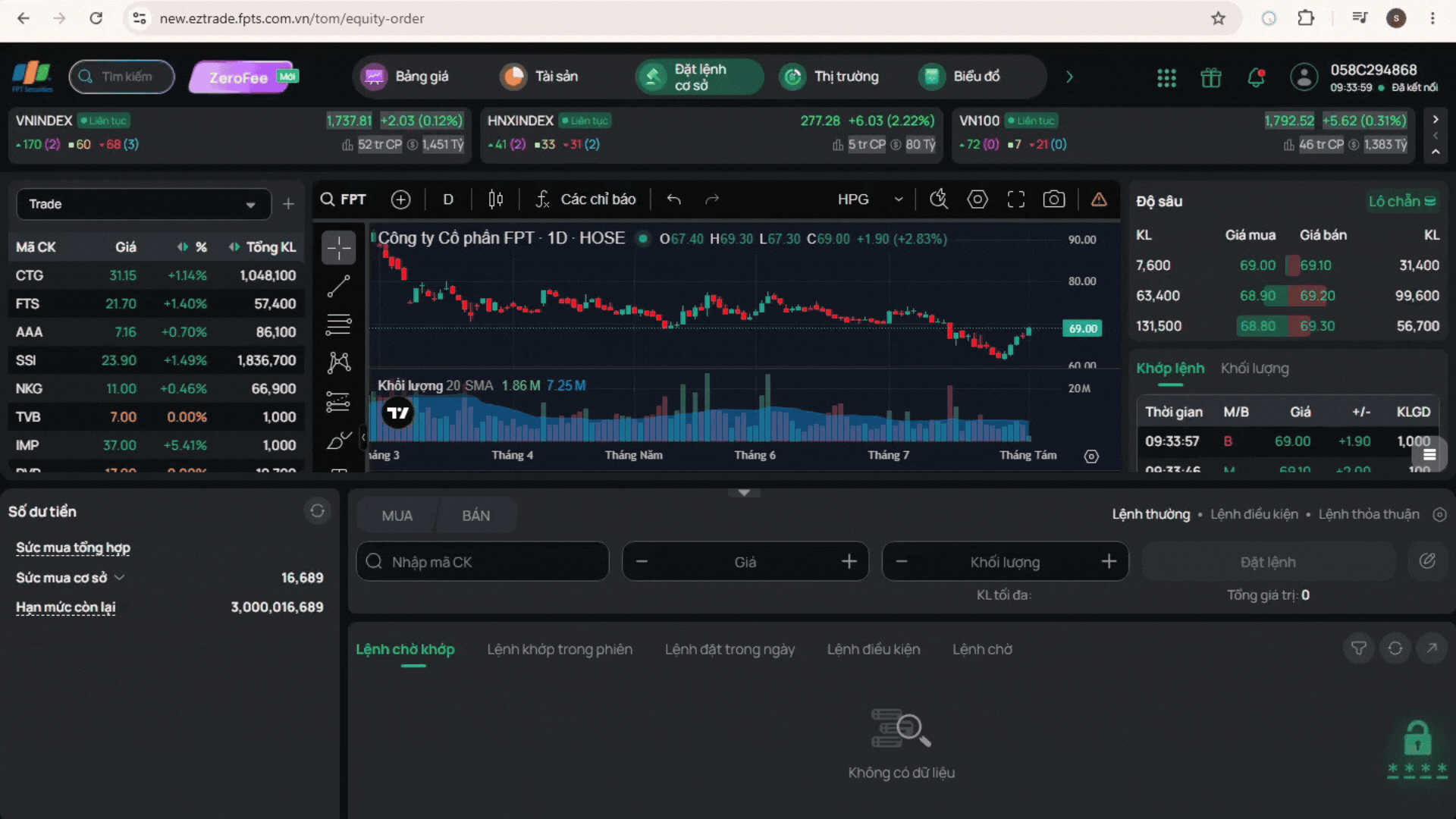
Task: Redo the chart action
Action: 711,199
